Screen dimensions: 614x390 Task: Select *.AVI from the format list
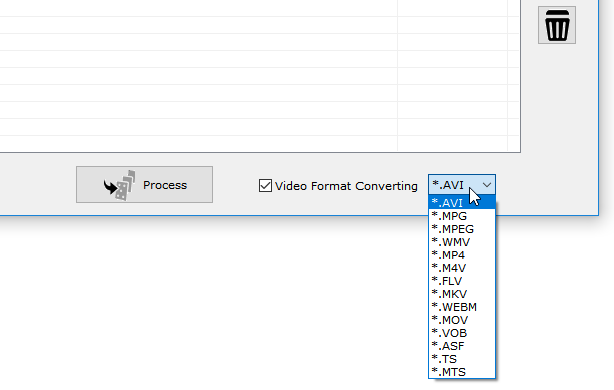coord(462,203)
